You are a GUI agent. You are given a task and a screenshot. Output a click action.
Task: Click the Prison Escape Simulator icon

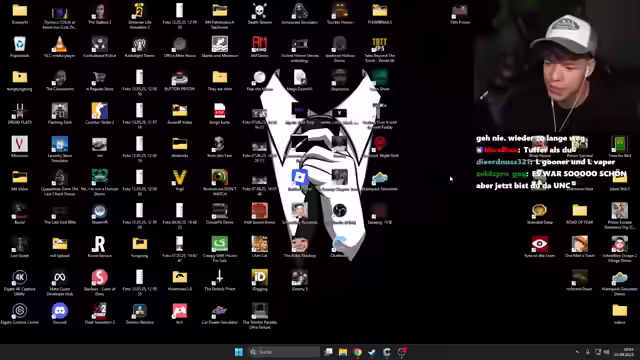(x=620, y=211)
